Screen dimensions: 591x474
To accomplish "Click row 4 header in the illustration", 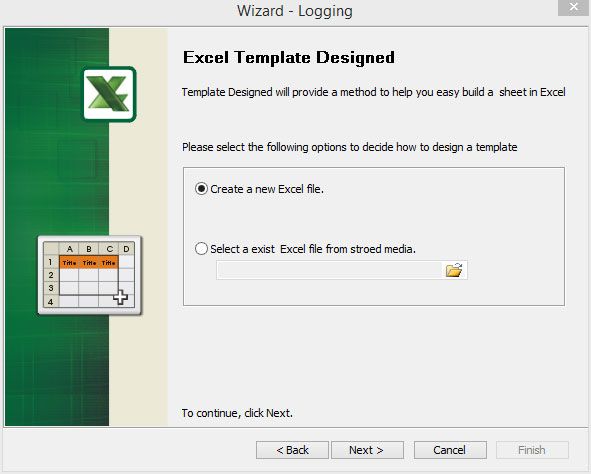I will [x=51, y=301].
